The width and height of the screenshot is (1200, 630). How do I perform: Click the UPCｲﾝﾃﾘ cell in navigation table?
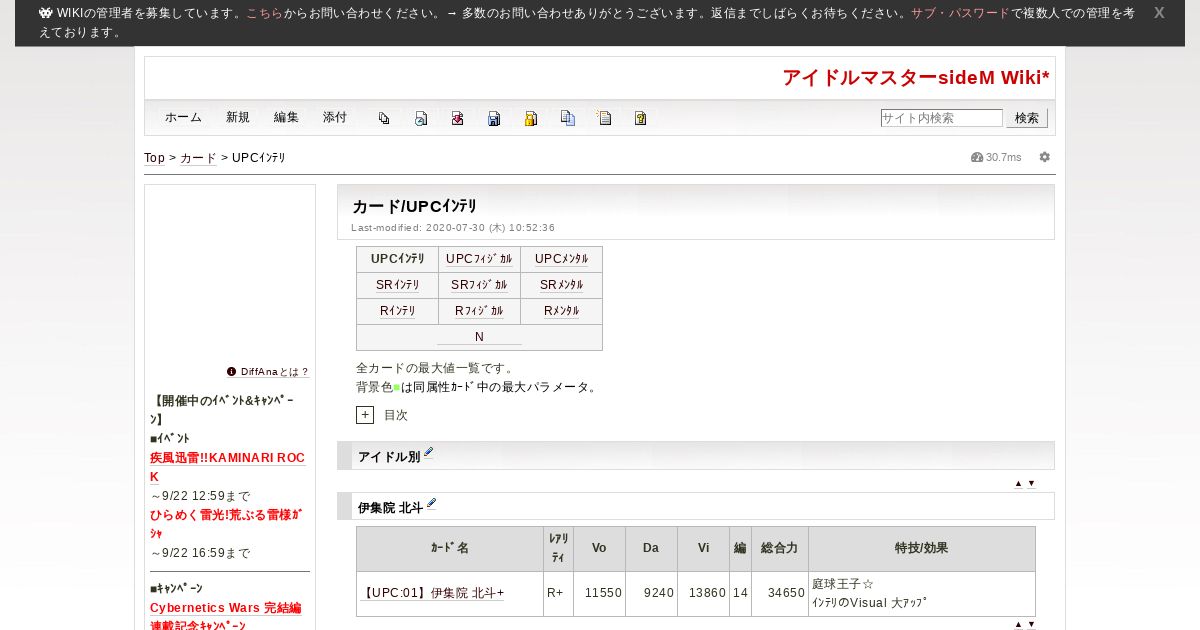tap(397, 259)
